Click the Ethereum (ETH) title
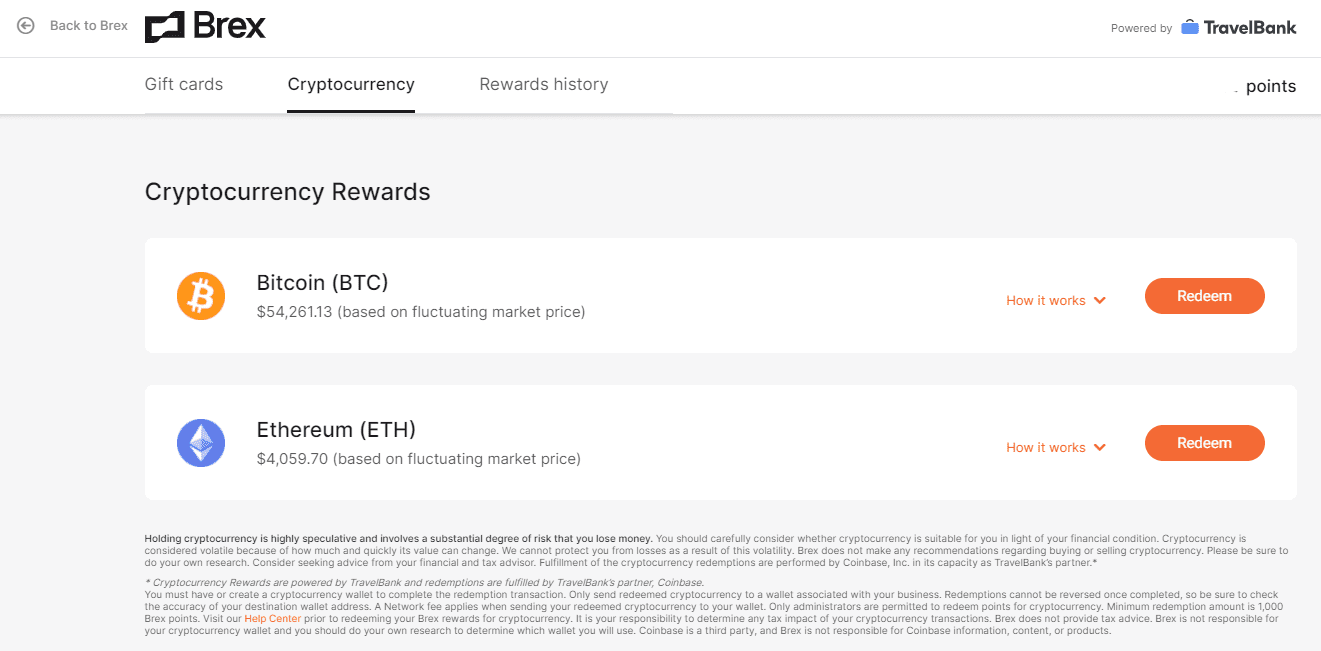The image size is (1321, 651). 336,429
